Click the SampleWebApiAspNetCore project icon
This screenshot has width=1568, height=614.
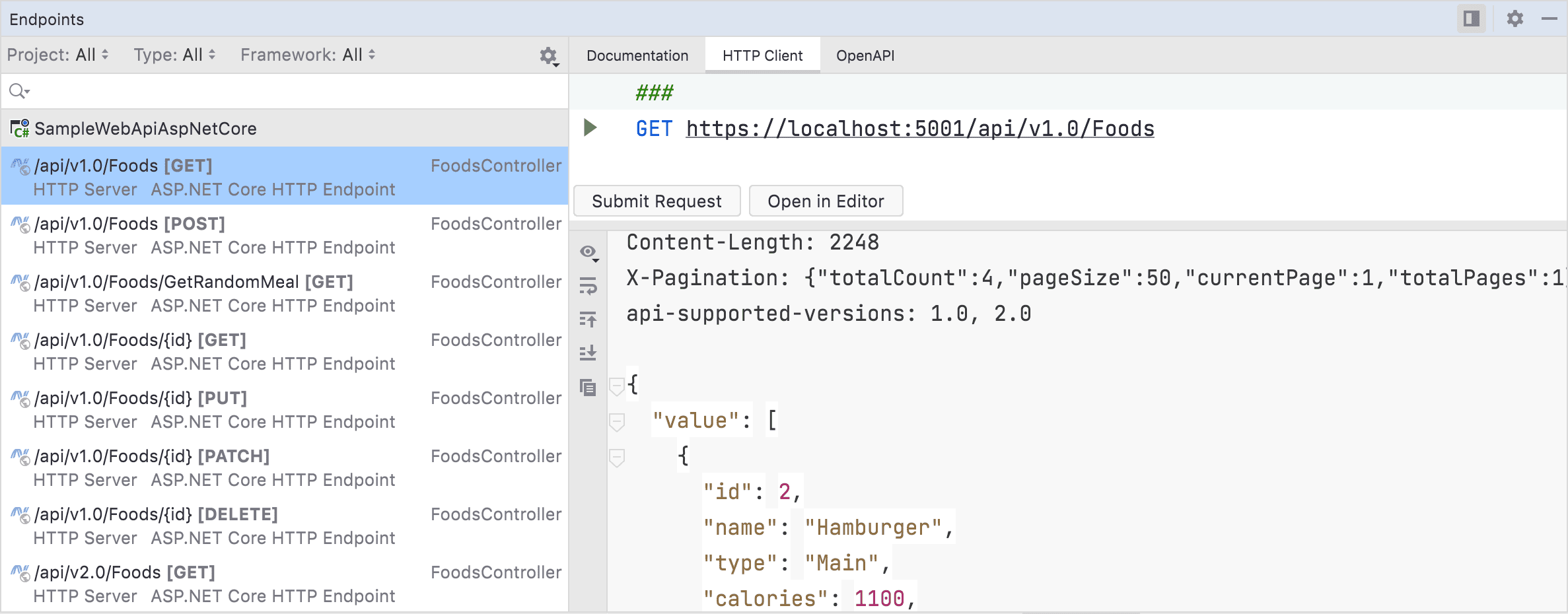(18, 128)
